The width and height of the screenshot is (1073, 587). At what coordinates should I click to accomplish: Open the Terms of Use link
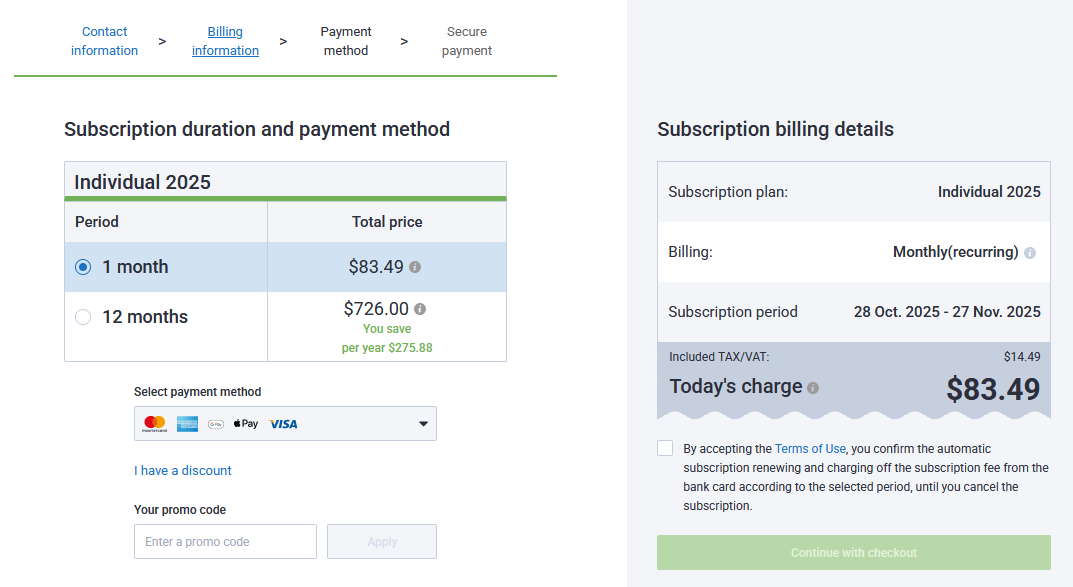click(x=810, y=449)
